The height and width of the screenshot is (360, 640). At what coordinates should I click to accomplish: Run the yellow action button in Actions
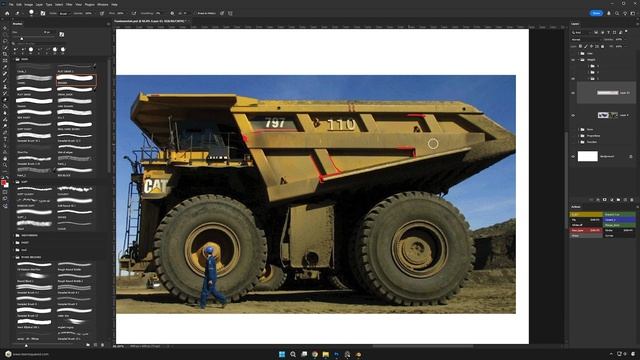(x=586, y=214)
